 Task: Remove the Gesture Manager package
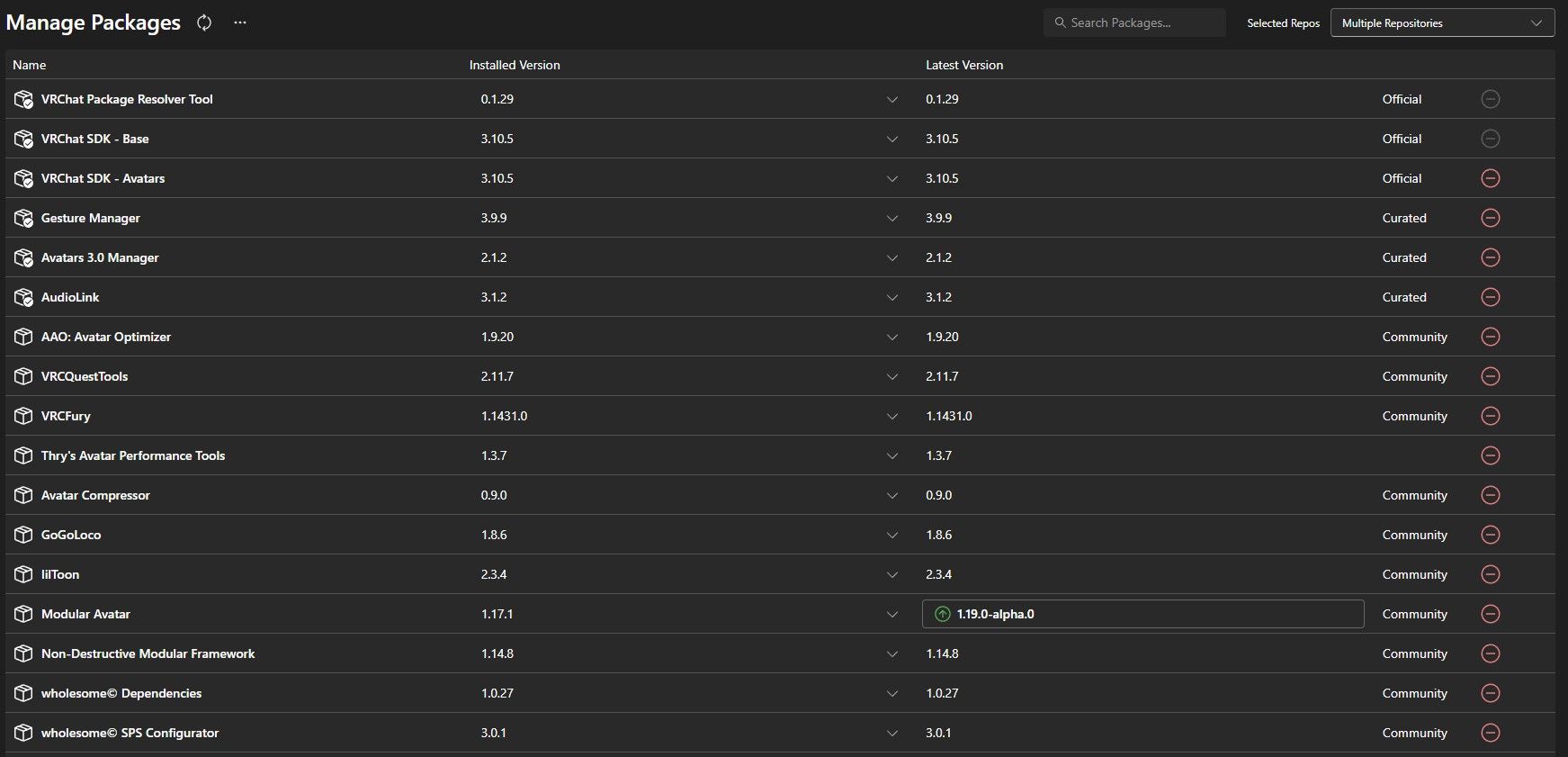[x=1491, y=218]
